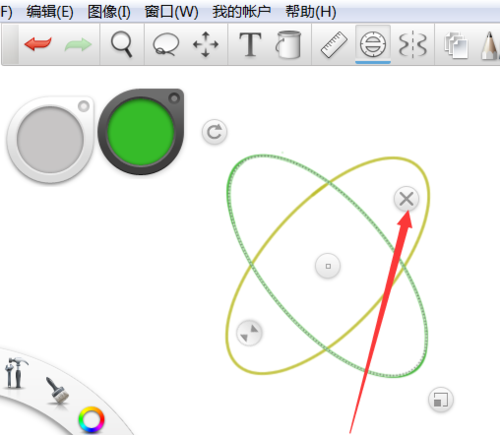500x435 pixels.
Task: Select the Symmetry tool
Action: pyautogui.click(x=413, y=44)
